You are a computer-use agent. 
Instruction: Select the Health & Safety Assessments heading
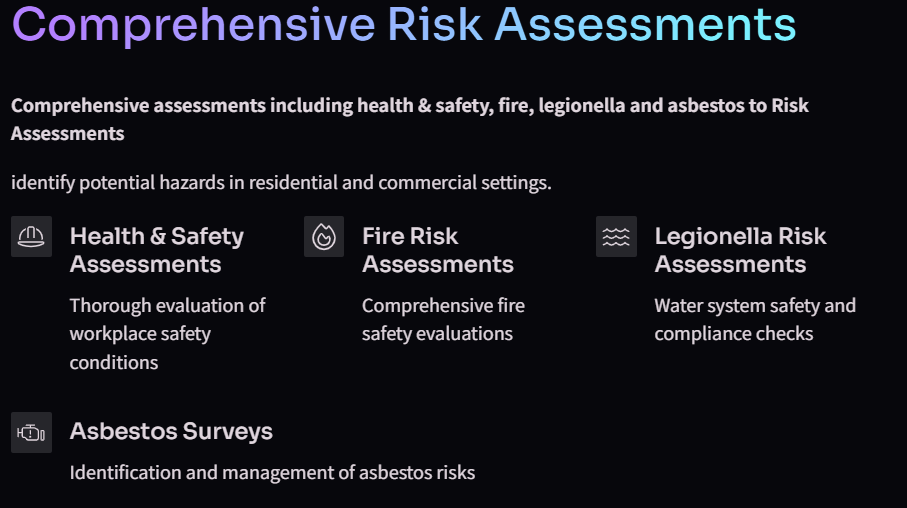pyautogui.click(x=157, y=250)
